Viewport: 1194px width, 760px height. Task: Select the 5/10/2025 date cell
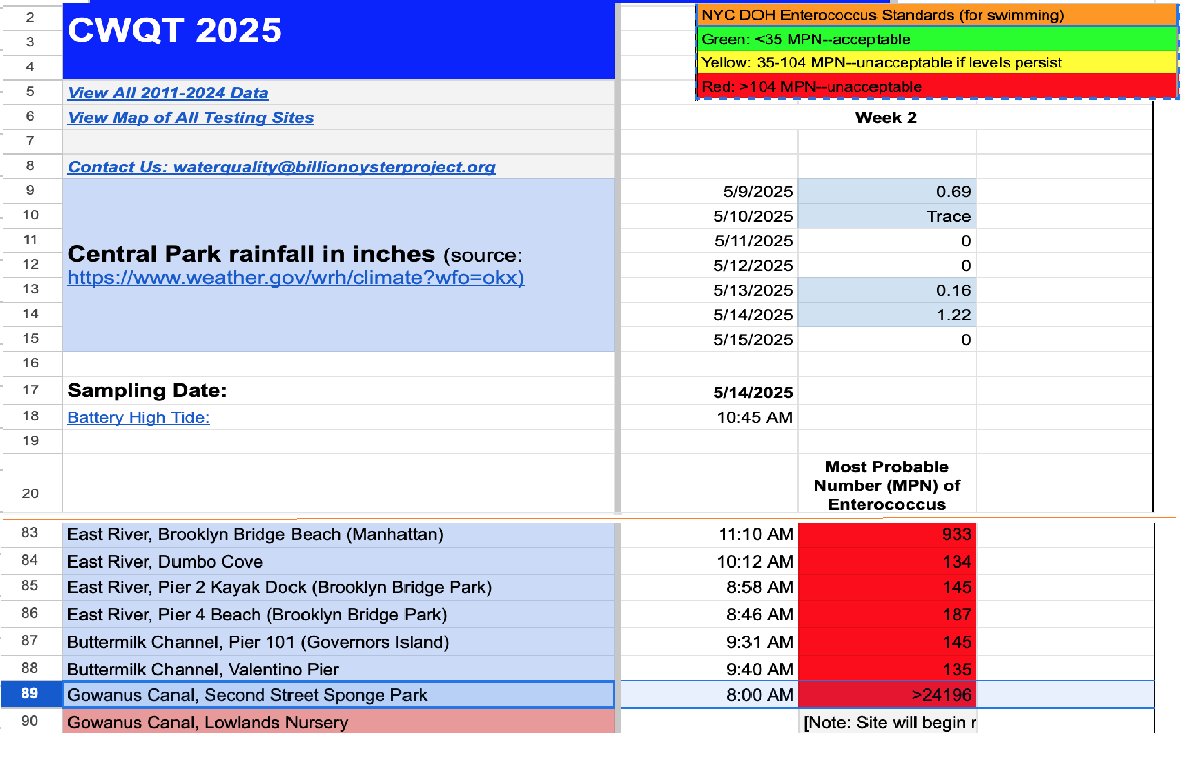pos(710,216)
